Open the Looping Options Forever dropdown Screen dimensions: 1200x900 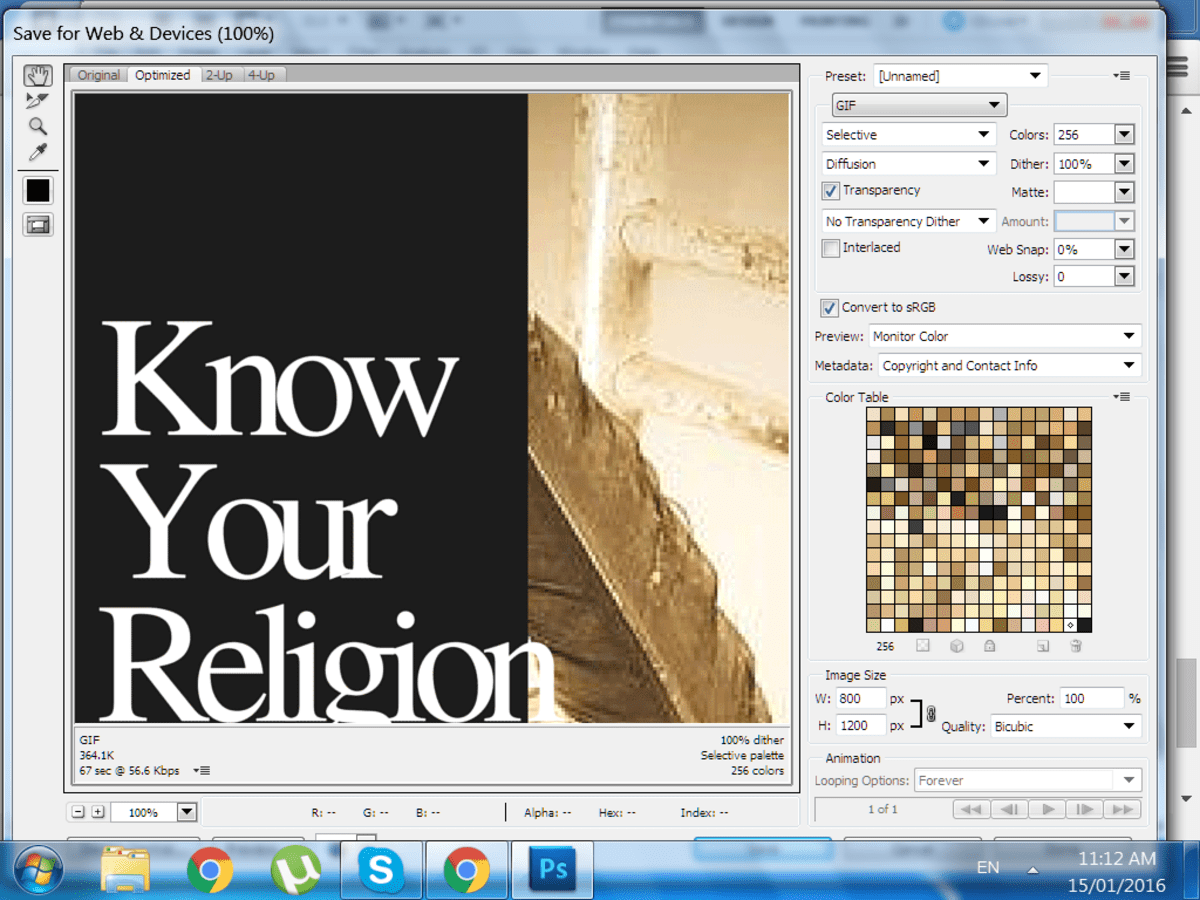pos(1028,781)
